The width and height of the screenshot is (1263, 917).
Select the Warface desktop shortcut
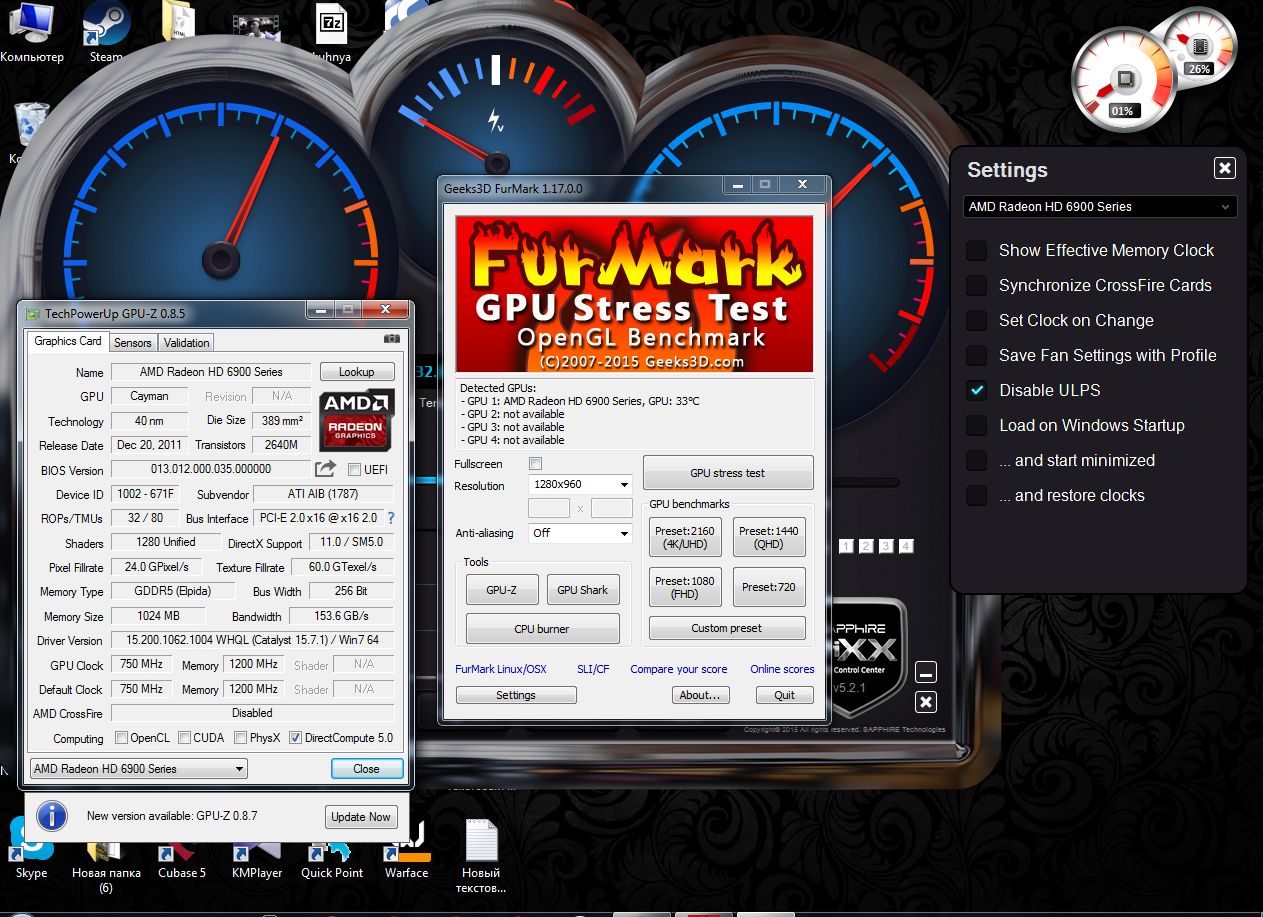tap(406, 850)
